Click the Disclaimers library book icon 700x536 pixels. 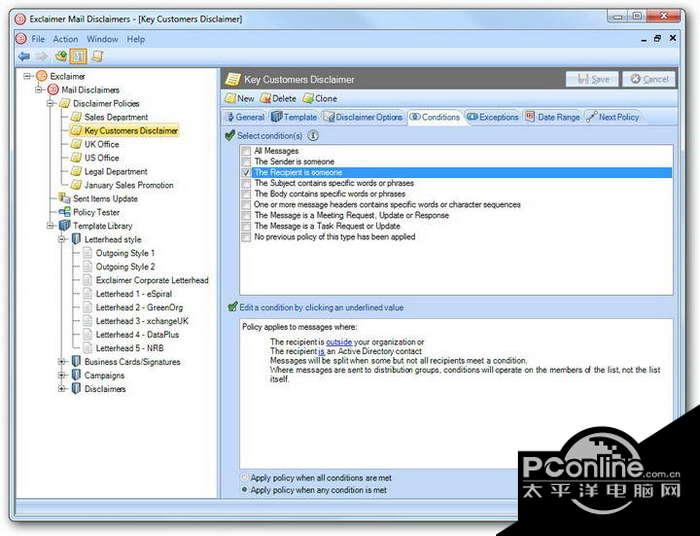(76, 389)
